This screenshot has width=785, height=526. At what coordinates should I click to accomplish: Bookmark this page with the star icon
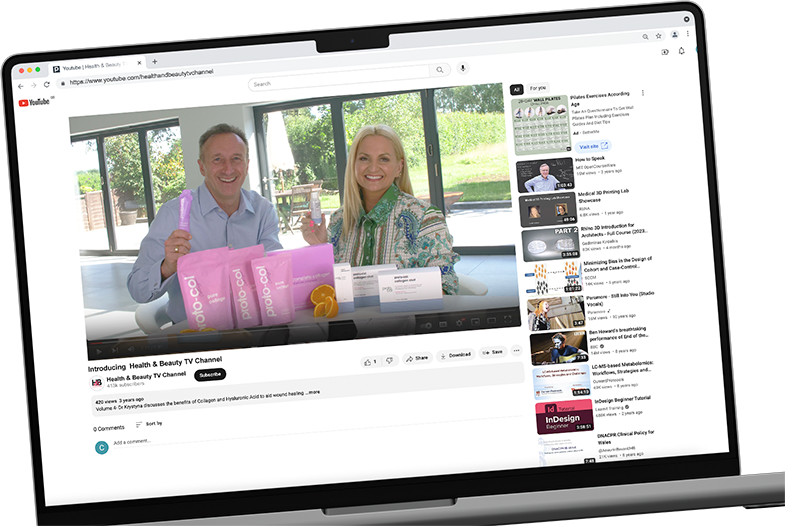coord(659,36)
